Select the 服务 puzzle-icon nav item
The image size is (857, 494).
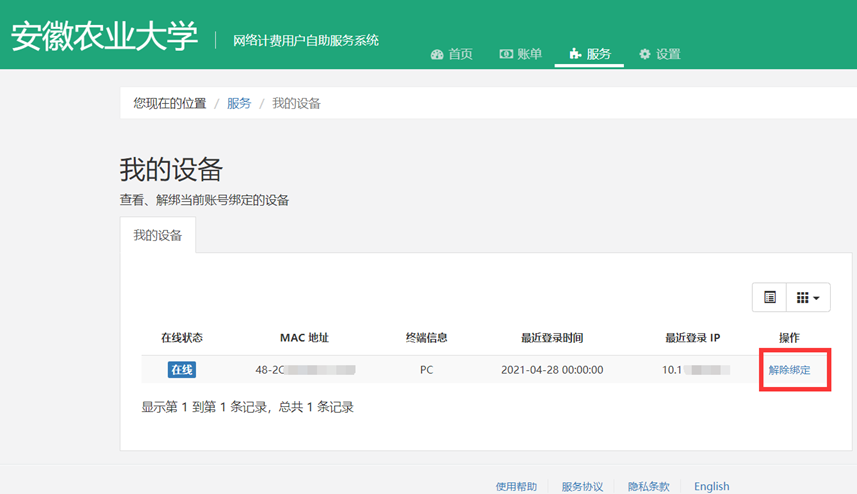589,54
